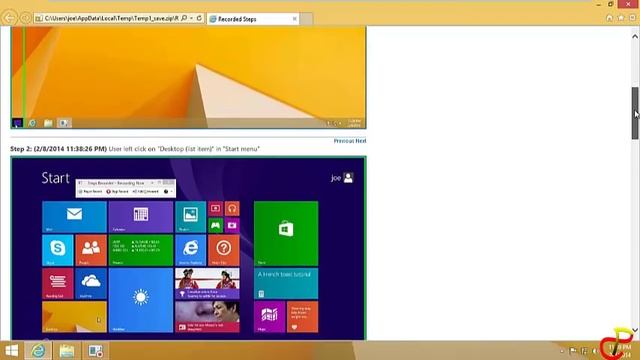Open File Explorer from the taskbar
This screenshot has width=640, height=360.
[x=67, y=351]
